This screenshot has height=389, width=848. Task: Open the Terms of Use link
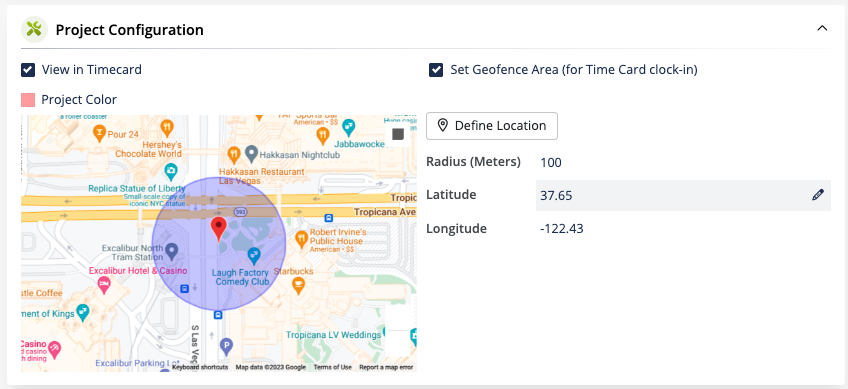tap(333, 367)
